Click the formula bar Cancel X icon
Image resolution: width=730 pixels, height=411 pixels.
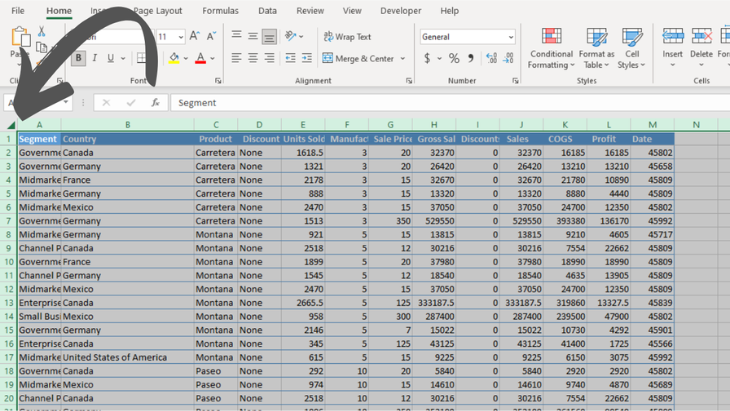(x=106, y=102)
